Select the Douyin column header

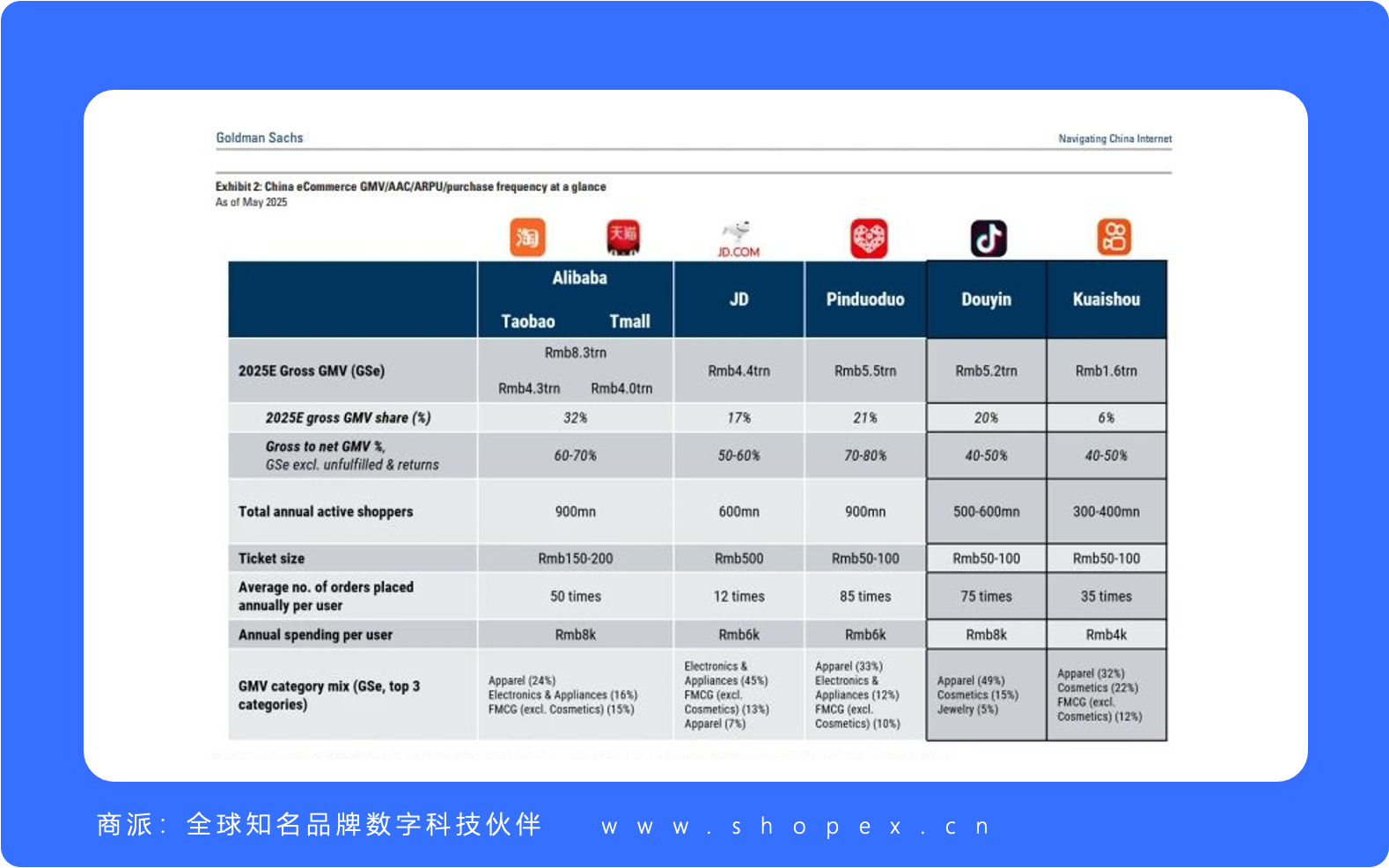pos(987,299)
